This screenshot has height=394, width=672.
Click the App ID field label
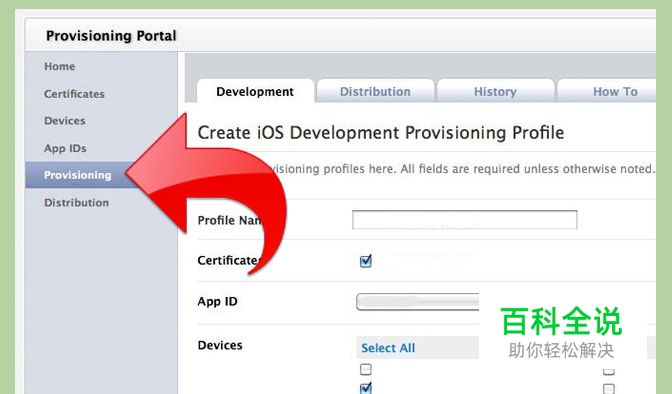click(x=217, y=301)
